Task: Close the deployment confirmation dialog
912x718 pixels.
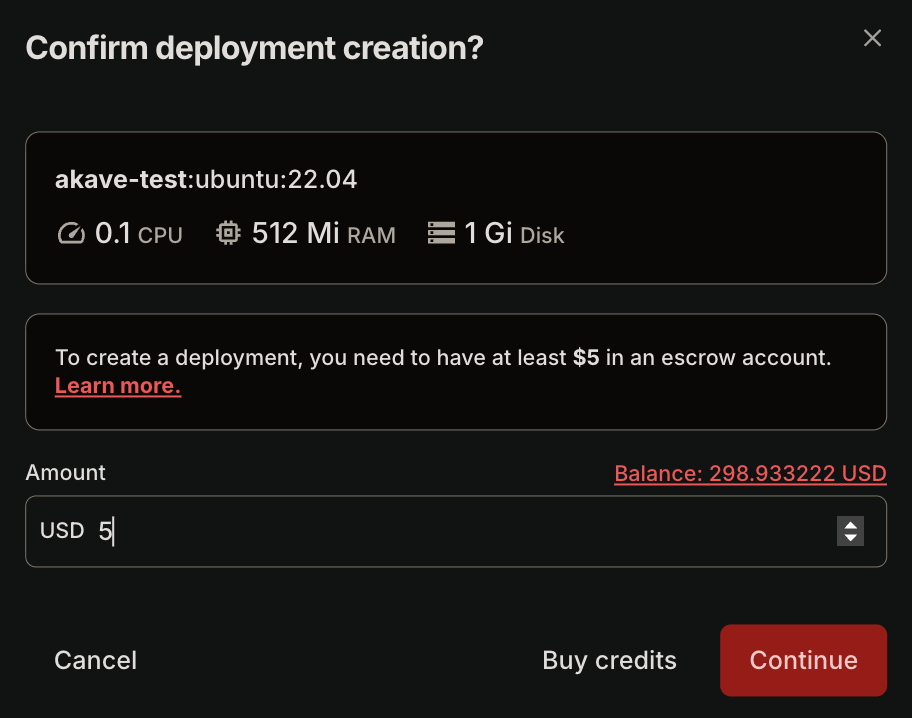Action: pyautogui.click(x=872, y=38)
